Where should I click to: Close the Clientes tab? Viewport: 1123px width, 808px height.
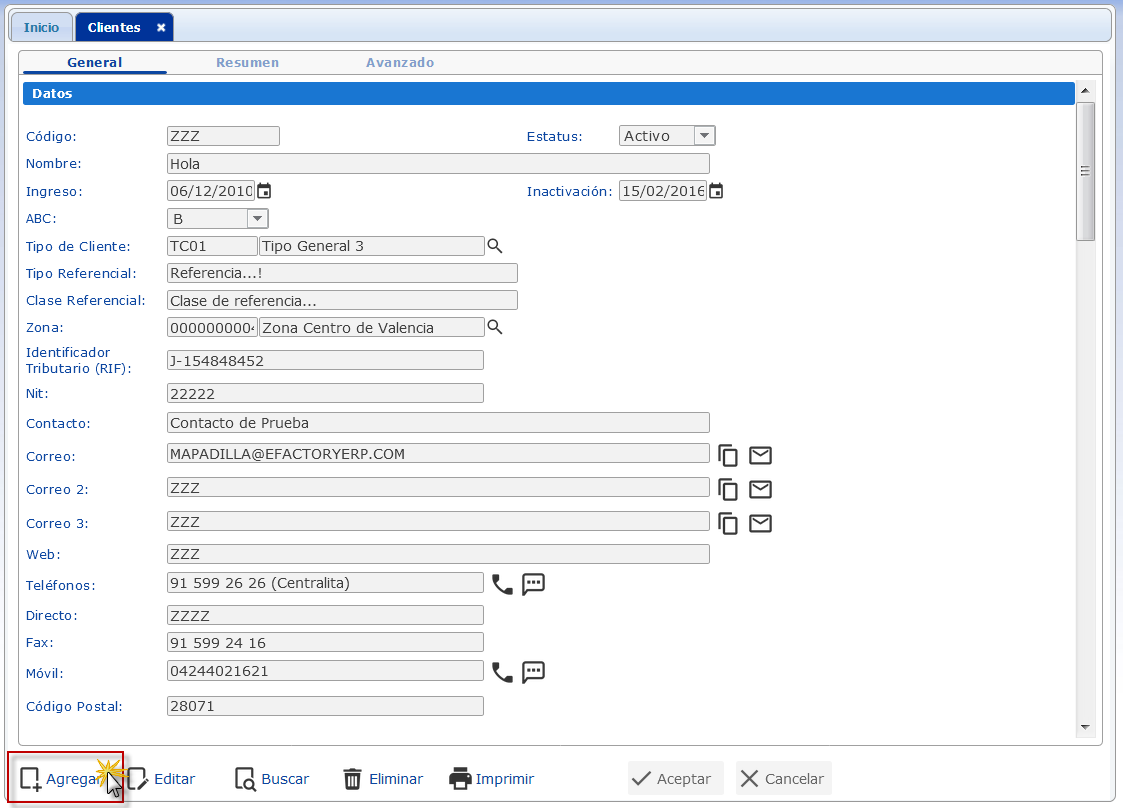161,27
